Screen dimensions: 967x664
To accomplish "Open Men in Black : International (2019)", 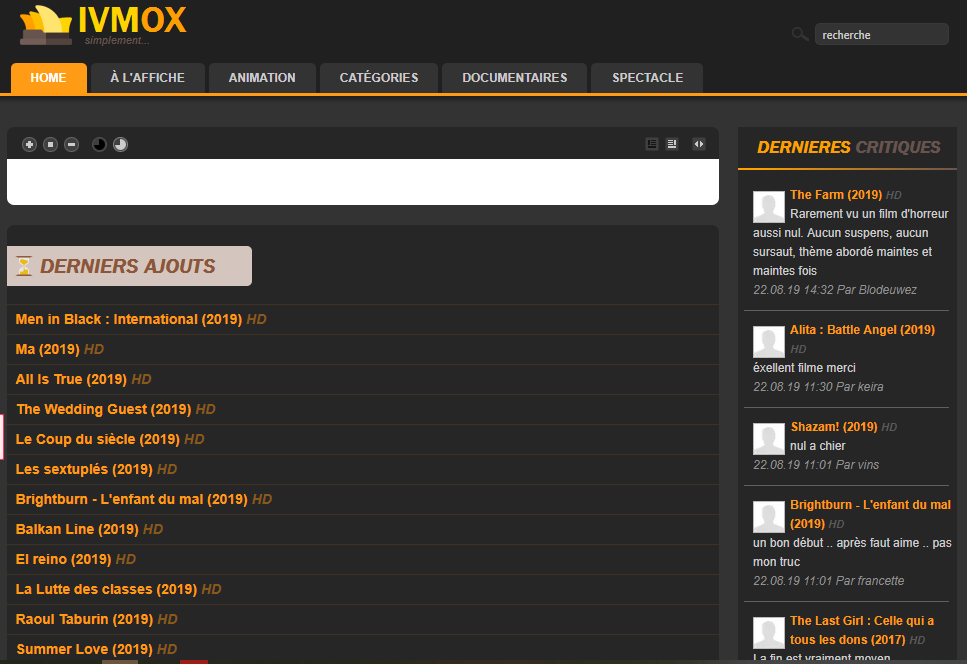I will pos(129,319).
